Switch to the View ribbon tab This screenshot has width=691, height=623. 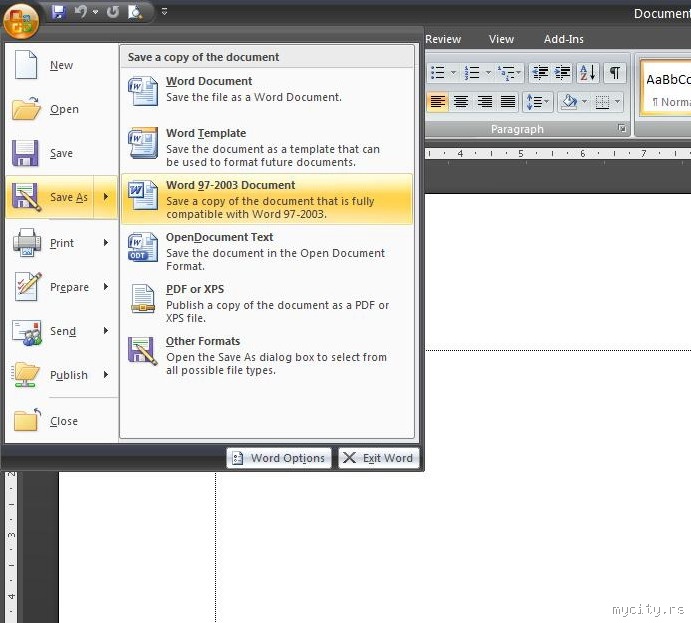pos(501,39)
